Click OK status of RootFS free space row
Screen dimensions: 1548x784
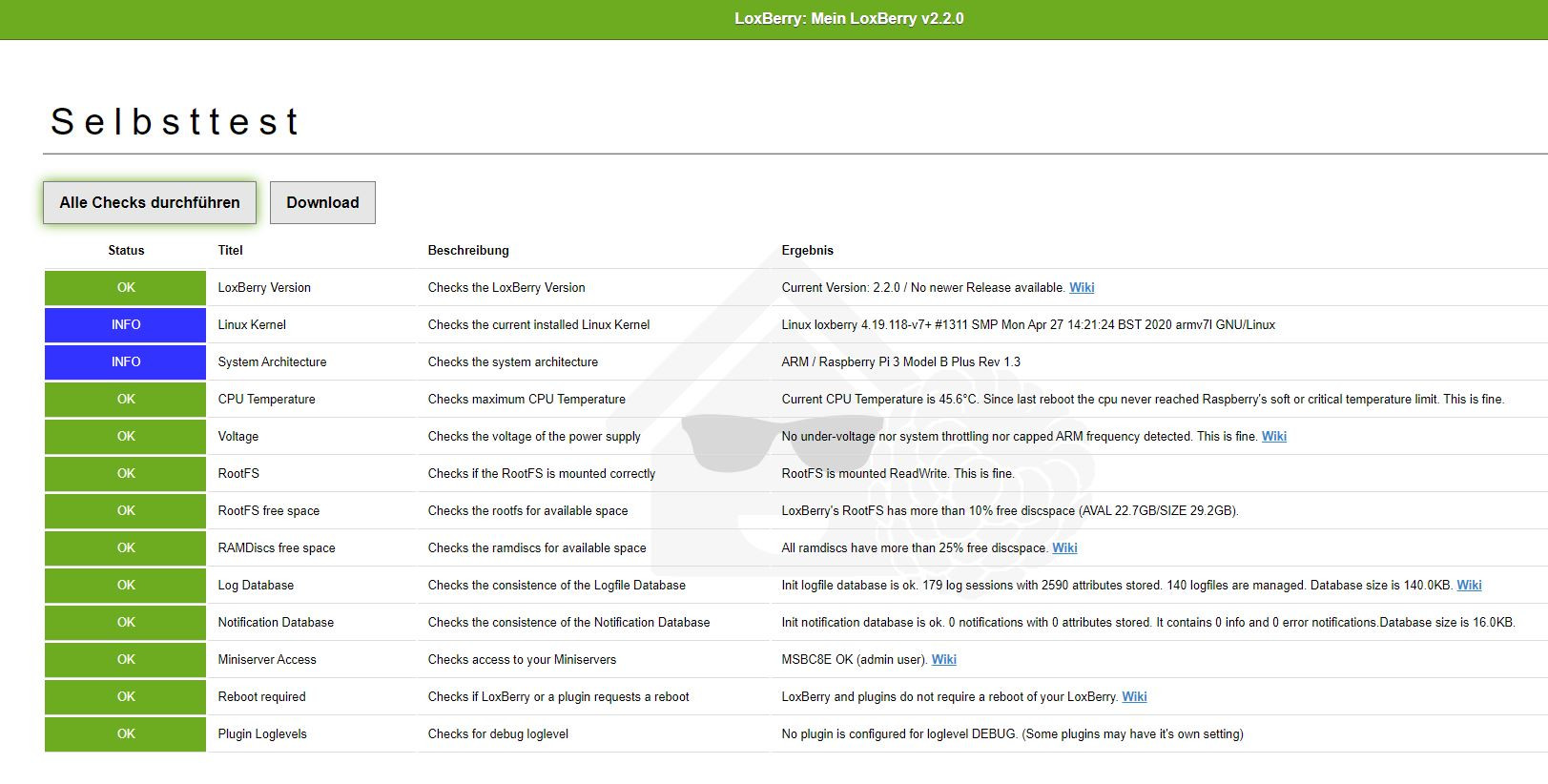(x=125, y=510)
